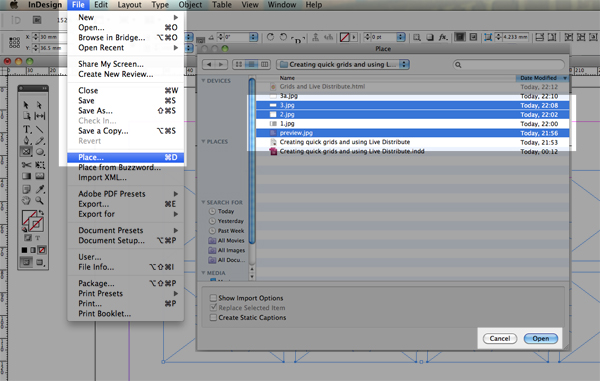Sort by Date Modified column header
600x381 pixels.
tap(542, 78)
